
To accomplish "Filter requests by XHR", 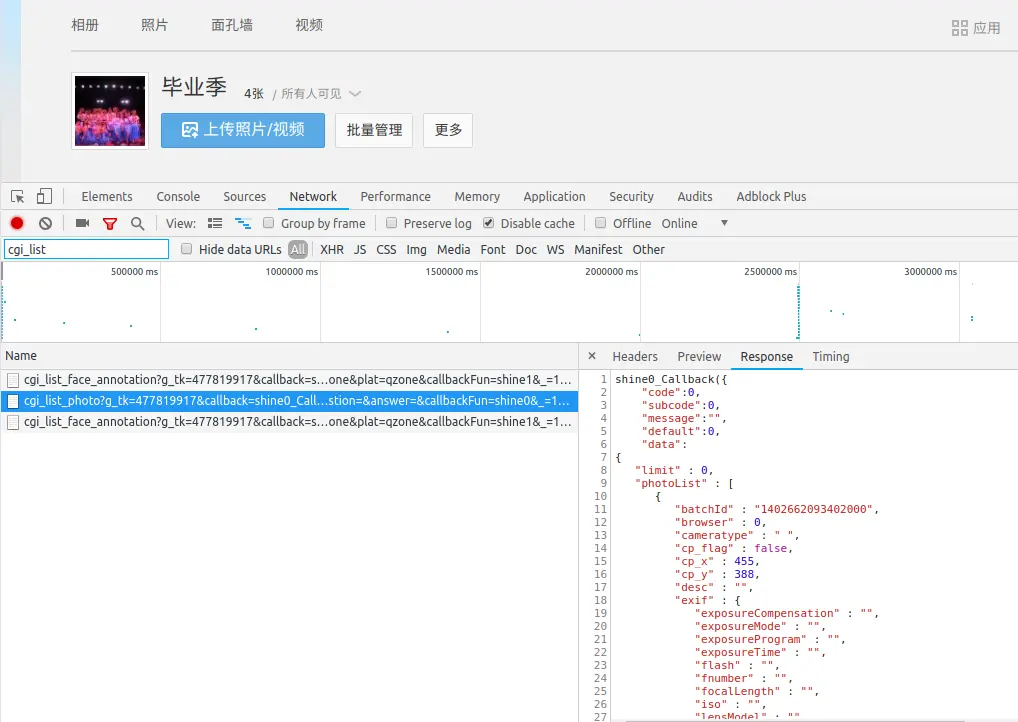I will point(332,249).
